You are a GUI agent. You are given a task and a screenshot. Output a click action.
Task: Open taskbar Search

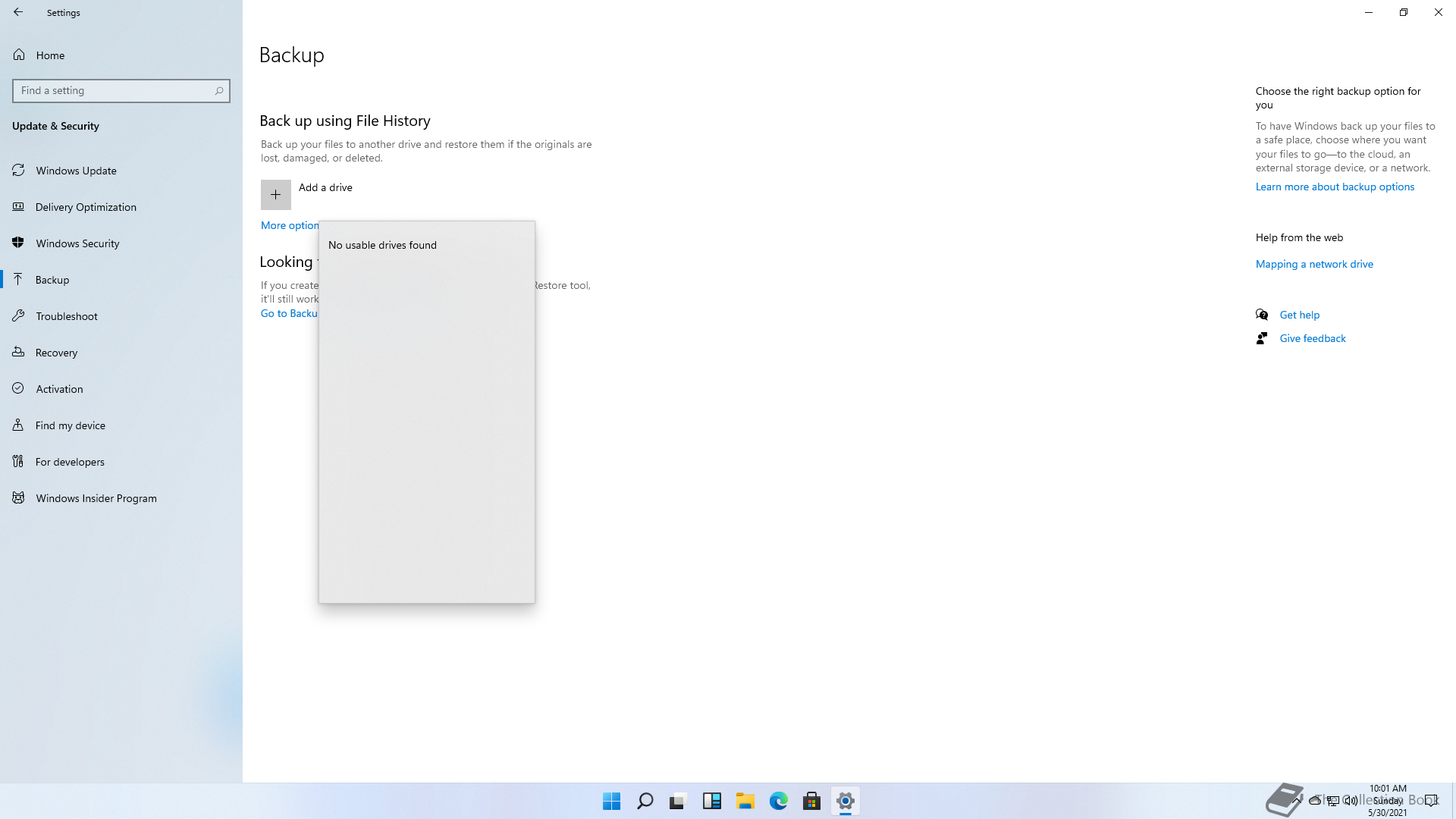[645, 801]
